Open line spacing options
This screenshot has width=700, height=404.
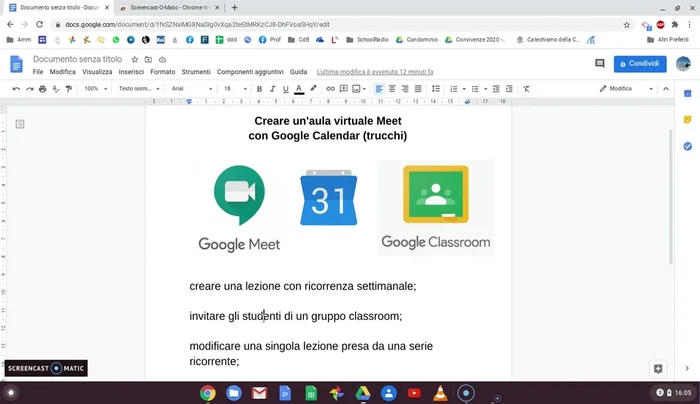click(x=436, y=89)
